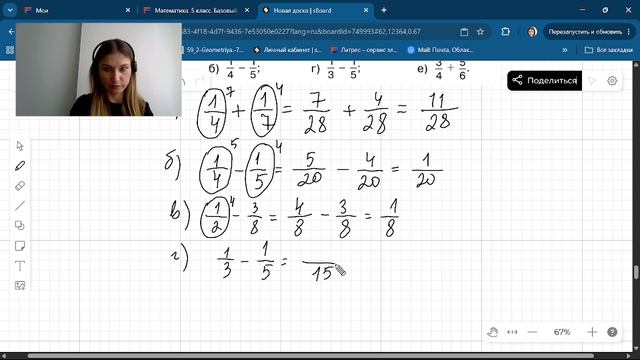This screenshot has height=360, width=640.
Task: Click the Поделиться share button
Action: point(544,80)
